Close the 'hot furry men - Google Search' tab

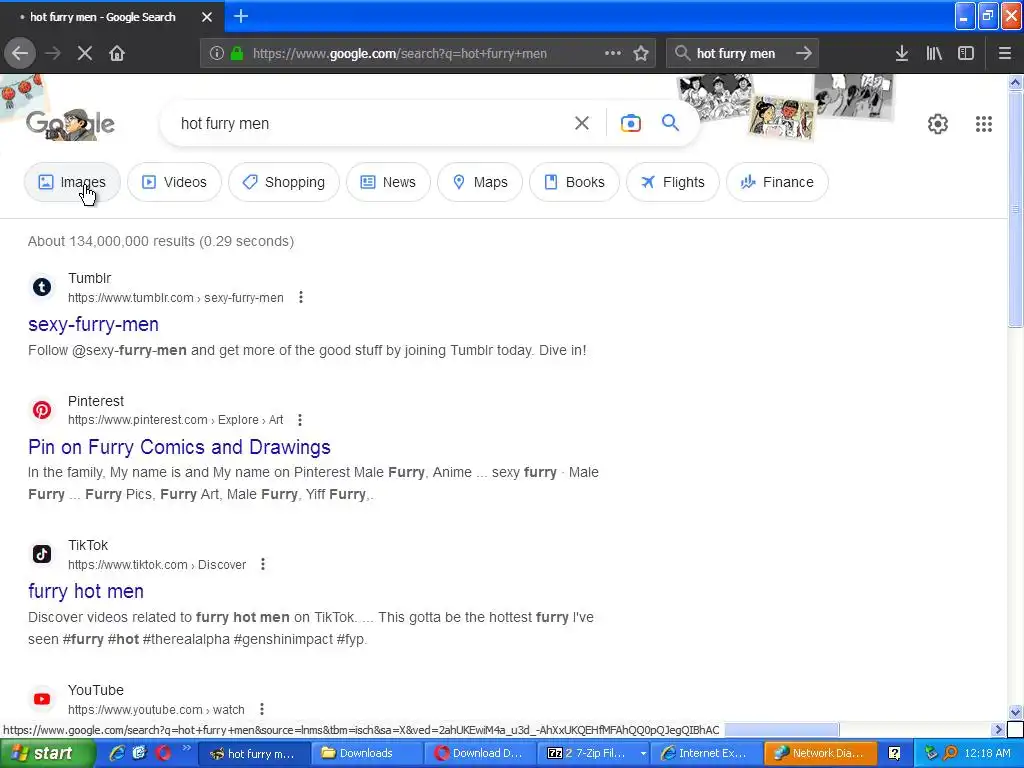(206, 17)
